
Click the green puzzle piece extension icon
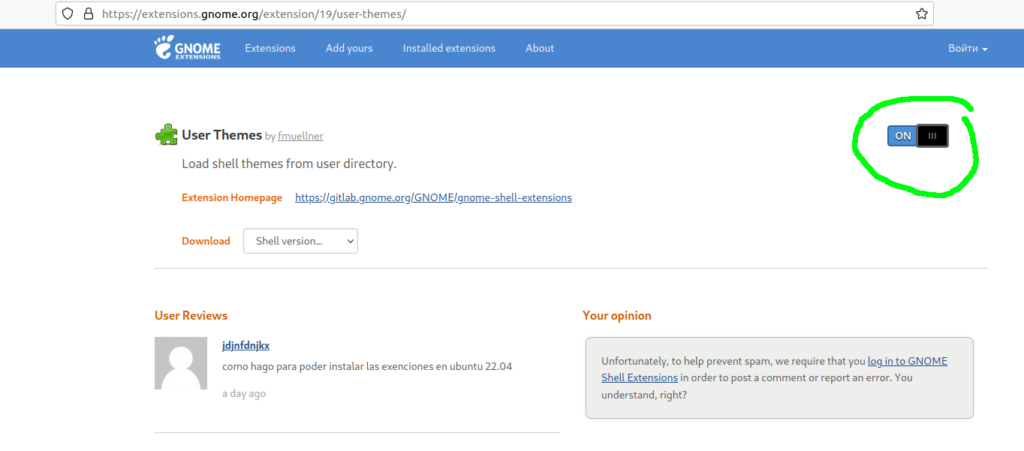point(166,135)
